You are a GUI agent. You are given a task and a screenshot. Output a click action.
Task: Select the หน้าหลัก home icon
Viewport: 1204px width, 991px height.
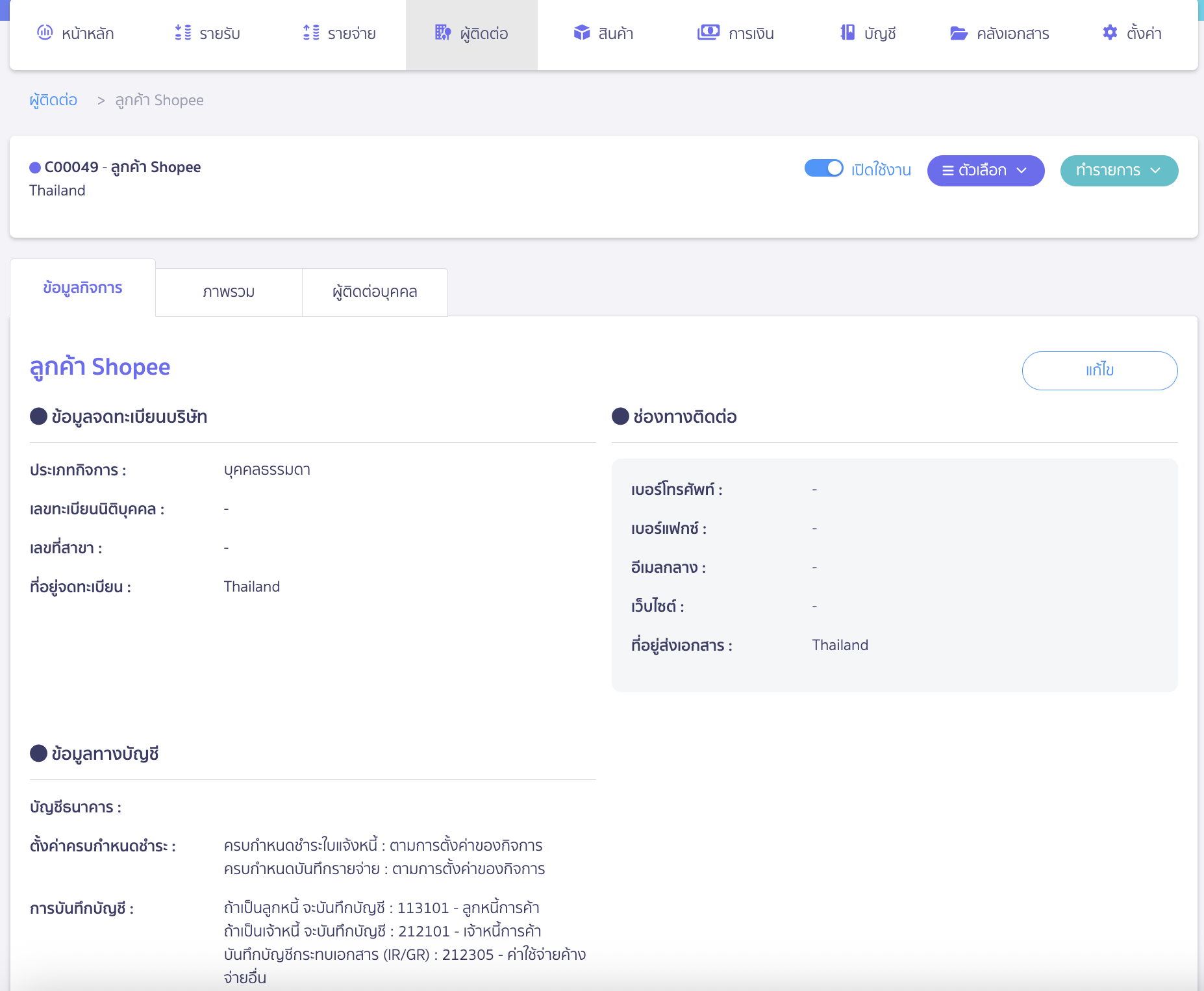pyautogui.click(x=45, y=33)
